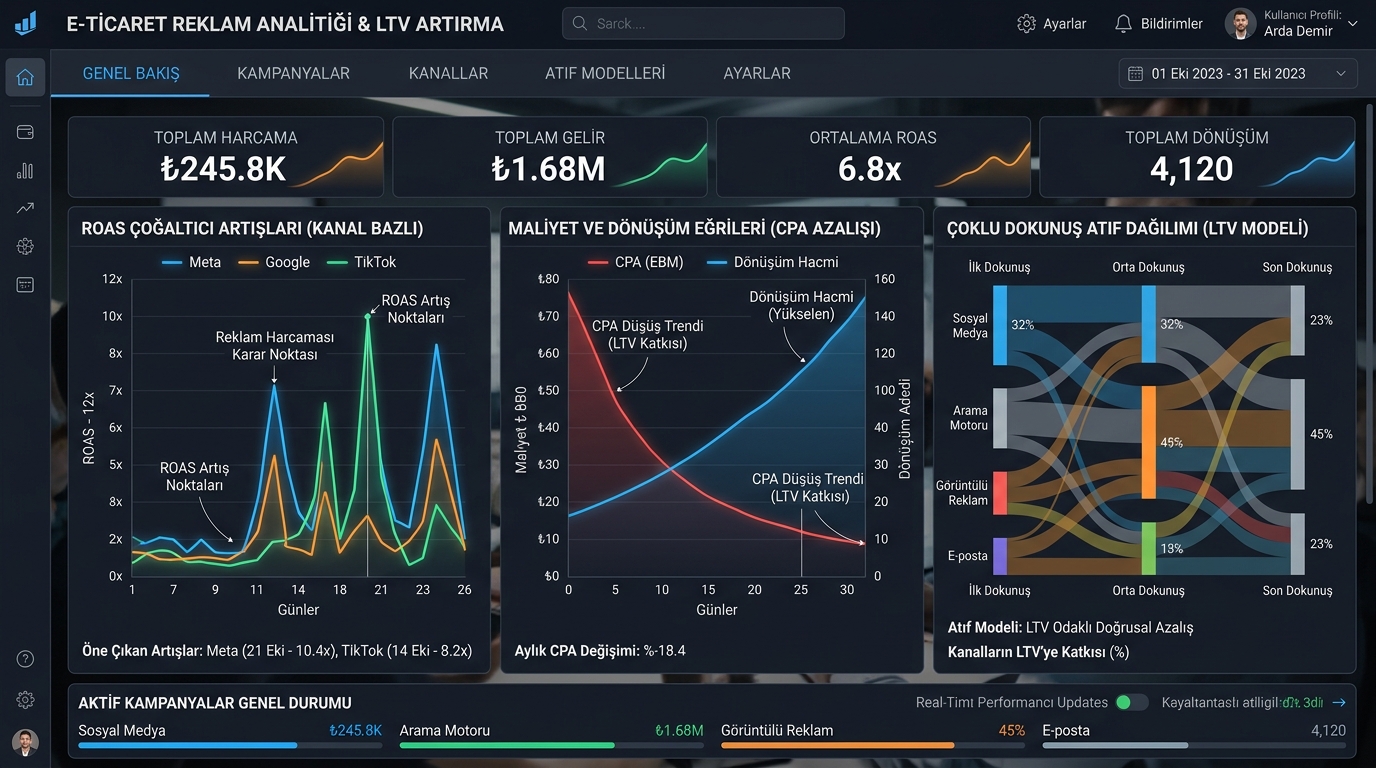Select the AYARLAR tab in navigation bar
This screenshot has height=768, width=1376.
coord(757,73)
